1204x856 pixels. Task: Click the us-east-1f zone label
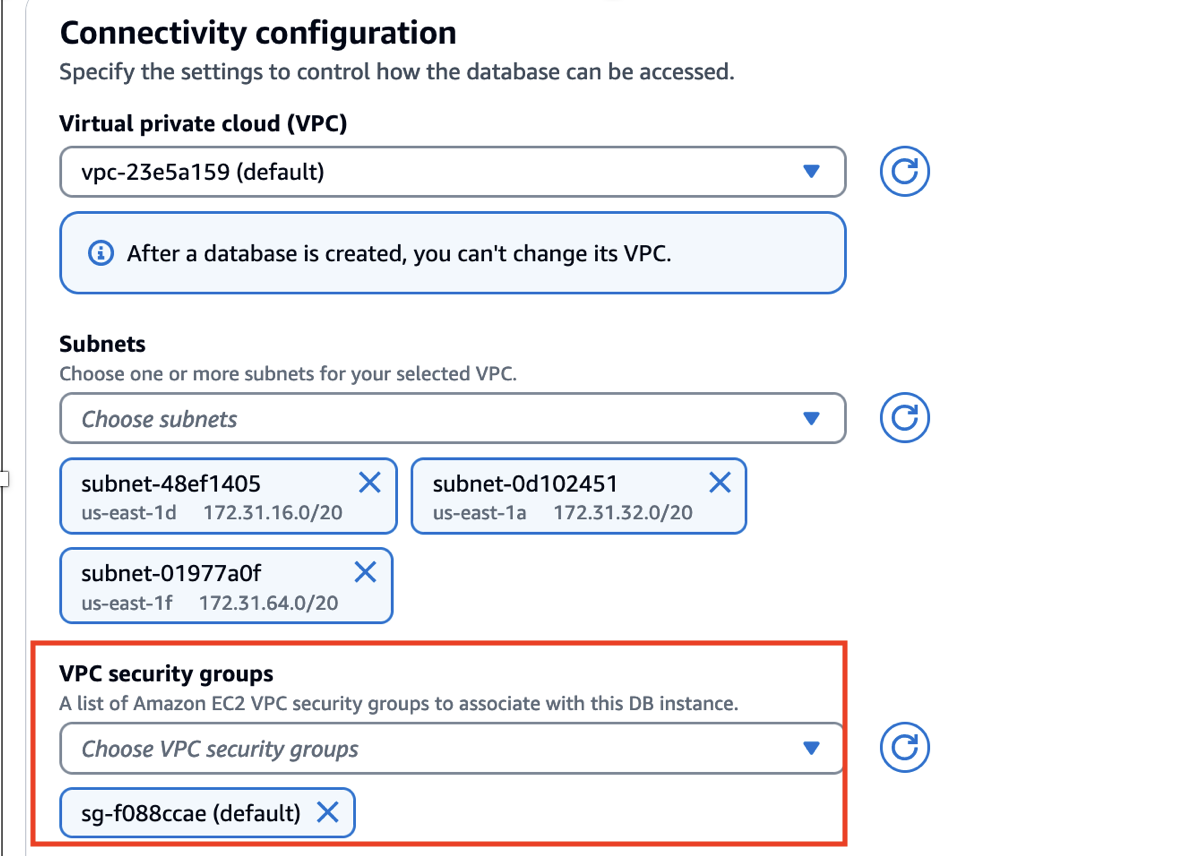coord(127,603)
